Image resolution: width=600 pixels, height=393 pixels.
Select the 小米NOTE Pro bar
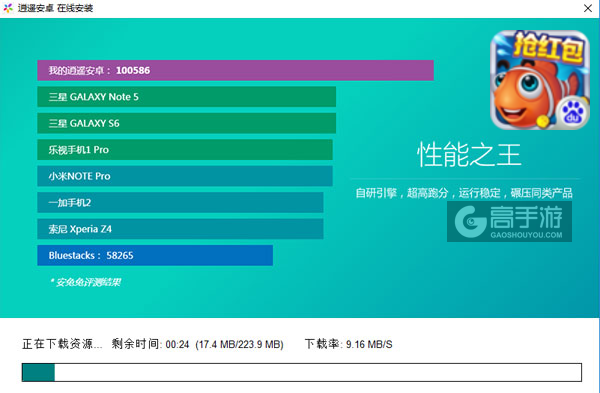tap(185, 176)
